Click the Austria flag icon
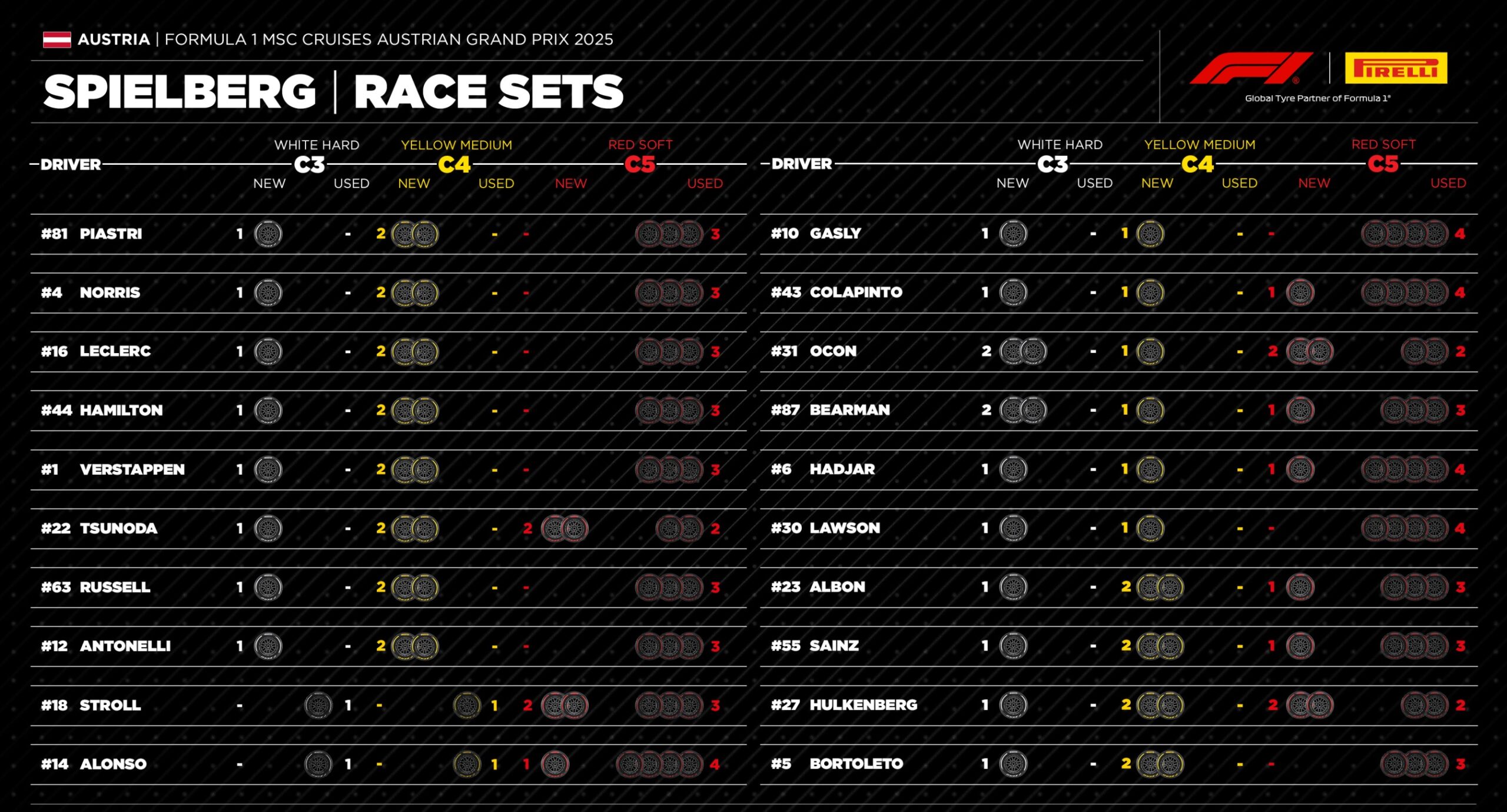Viewport: 1507px width, 812px height. 57,39
